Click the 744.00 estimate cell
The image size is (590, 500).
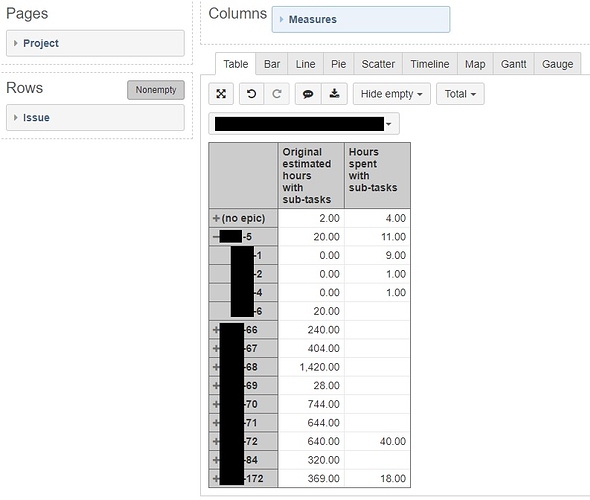(x=312, y=404)
